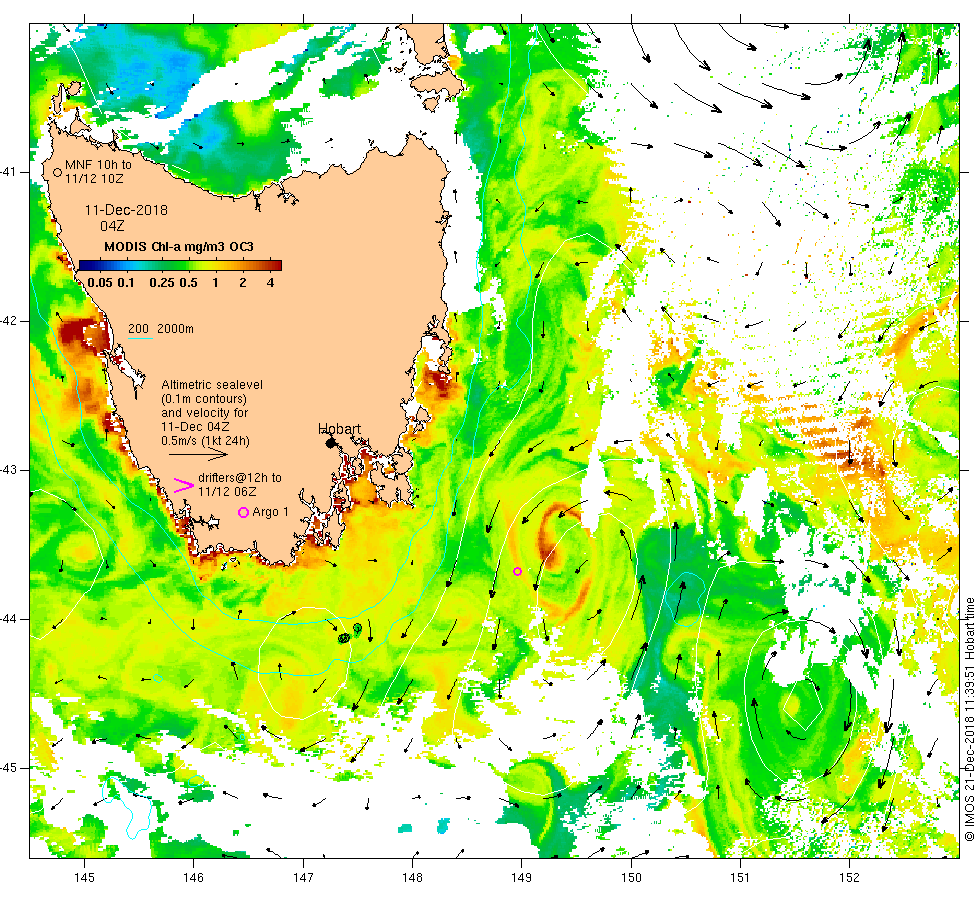
Task: Click the longitude axis label 149
Action: pos(521,878)
